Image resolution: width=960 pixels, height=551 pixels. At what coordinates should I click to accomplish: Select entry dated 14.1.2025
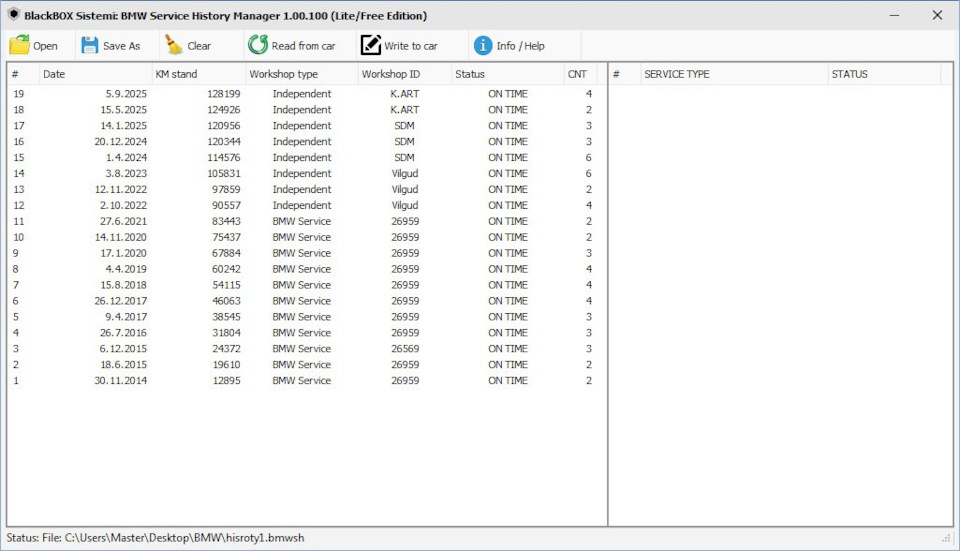[302, 126]
